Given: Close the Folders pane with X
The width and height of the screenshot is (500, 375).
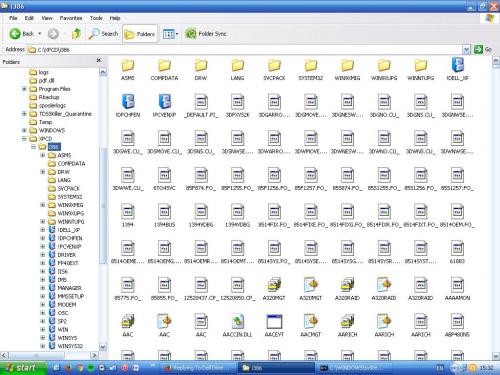Looking at the screenshot, I should [98, 60].
